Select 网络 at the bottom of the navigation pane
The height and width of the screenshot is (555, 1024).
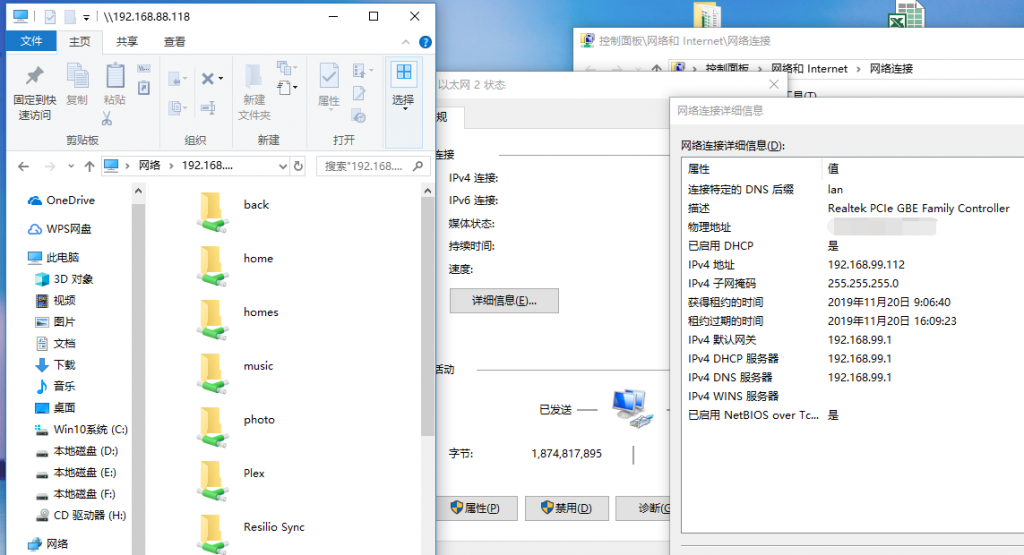pyautogui.click(x=48, y=544)
